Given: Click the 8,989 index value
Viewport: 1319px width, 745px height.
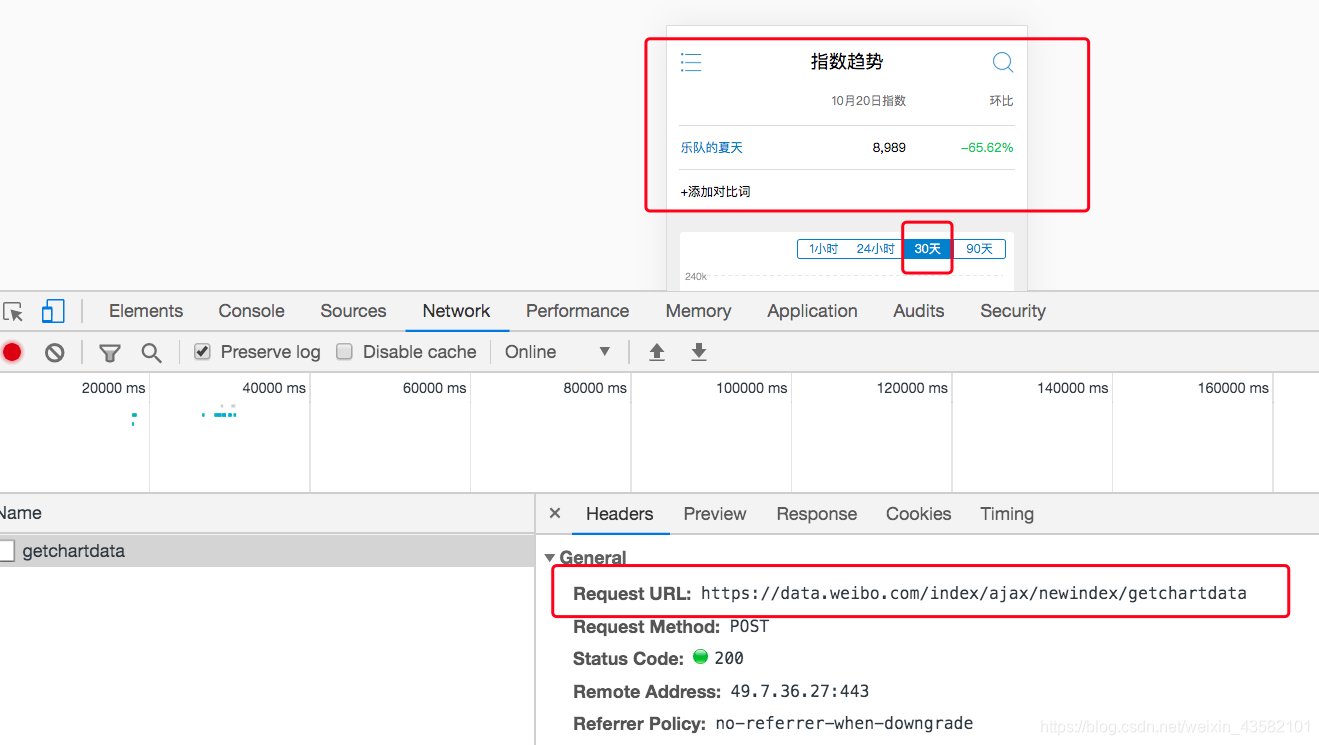Looking at the screenshot, I should click(x=889, y=148).
